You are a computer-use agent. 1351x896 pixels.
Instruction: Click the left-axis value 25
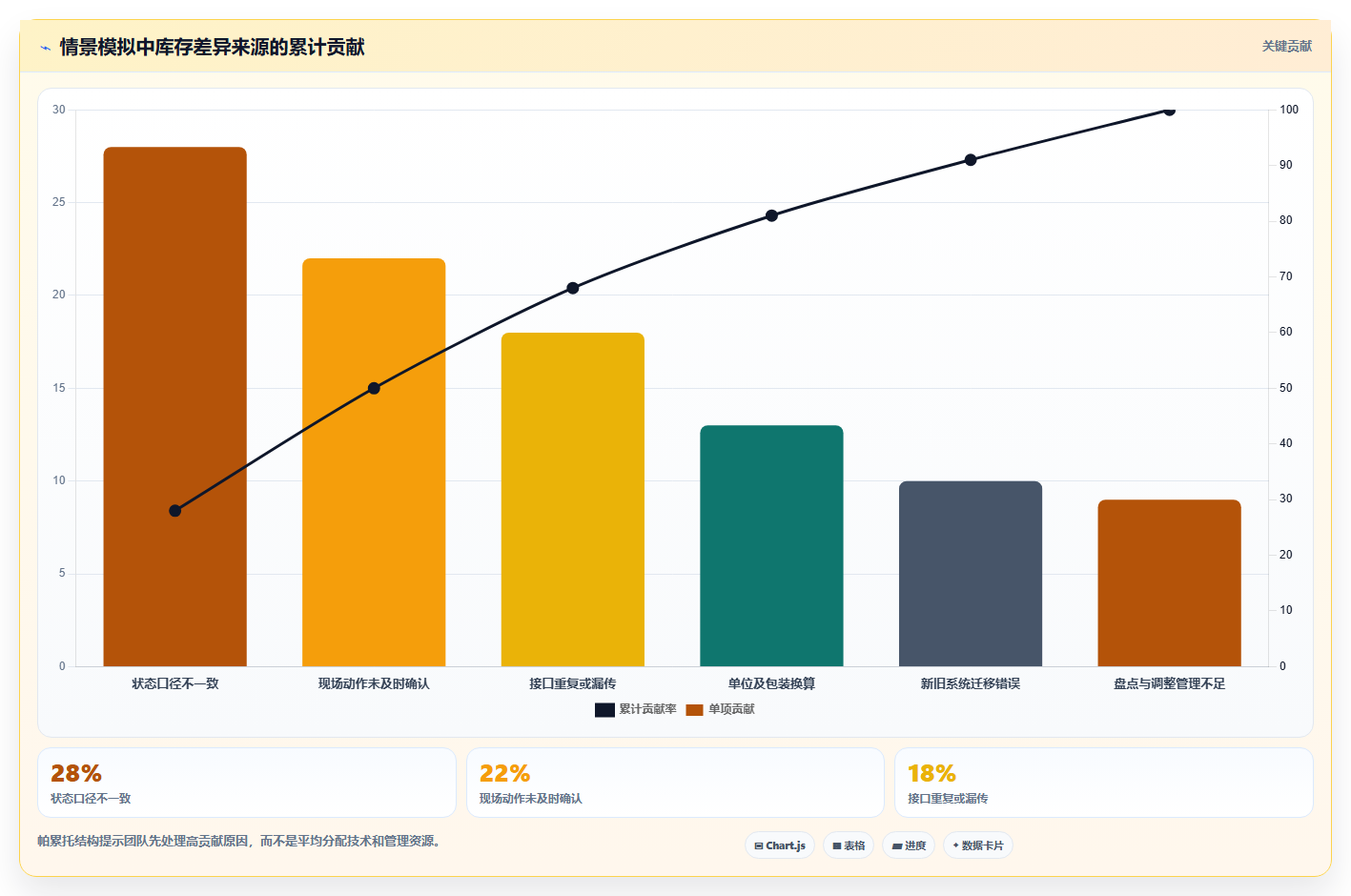click(59, 202)
